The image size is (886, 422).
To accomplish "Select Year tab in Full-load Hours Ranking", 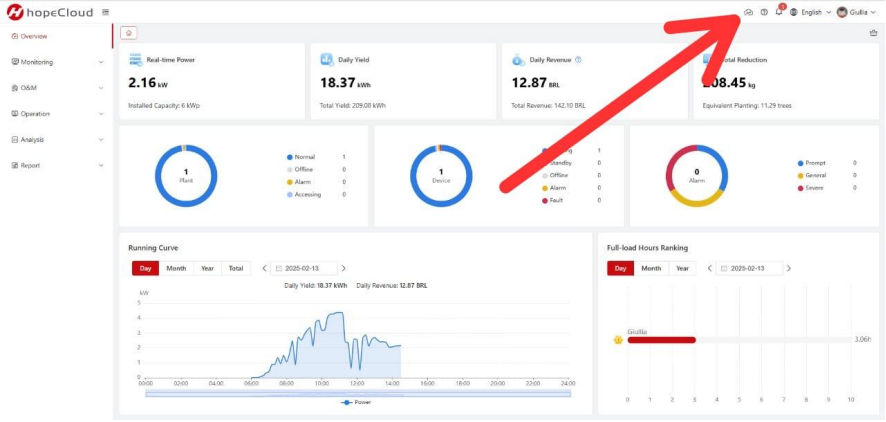I will pyautogui.click(x=683, y=268).
